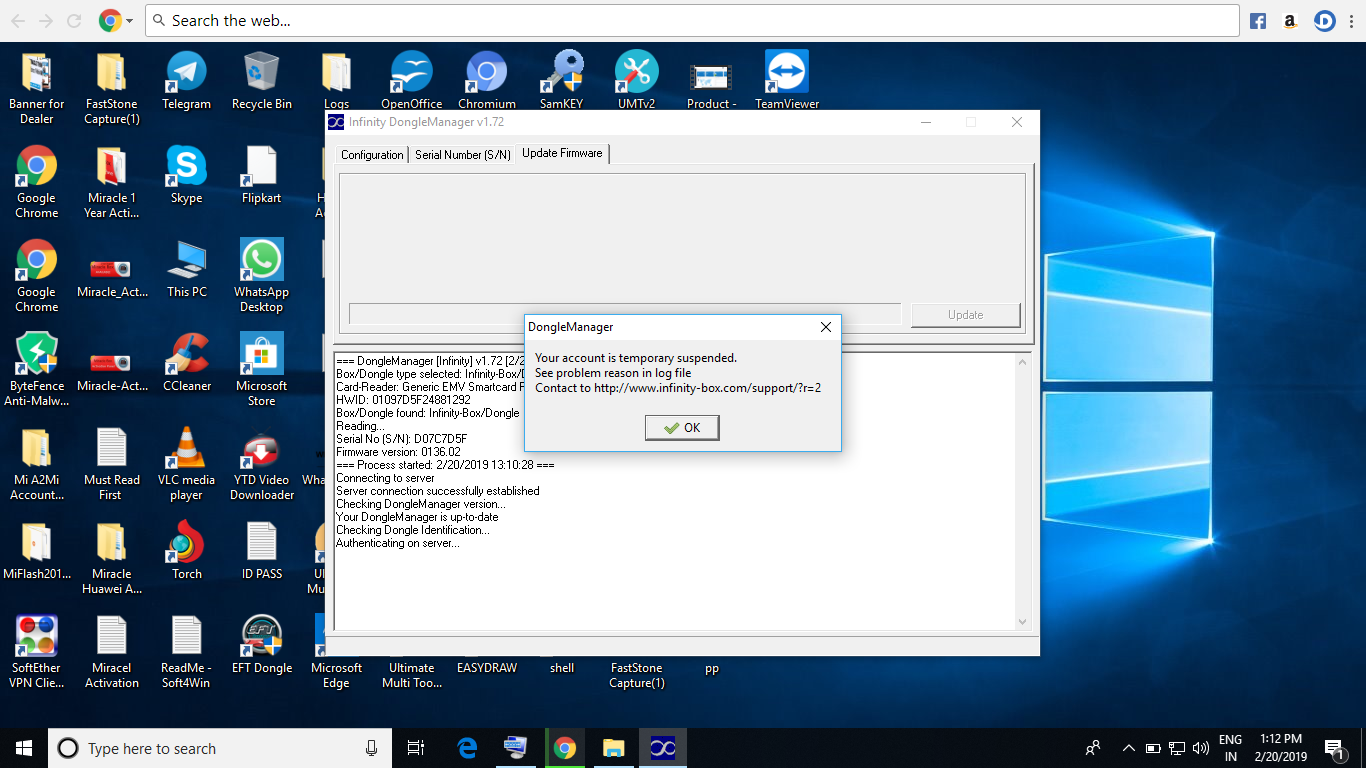Click the Infinity DongleManager taskbar icon
The height and width of the screenshot is (768, 1366).
[x=662, y=748]
